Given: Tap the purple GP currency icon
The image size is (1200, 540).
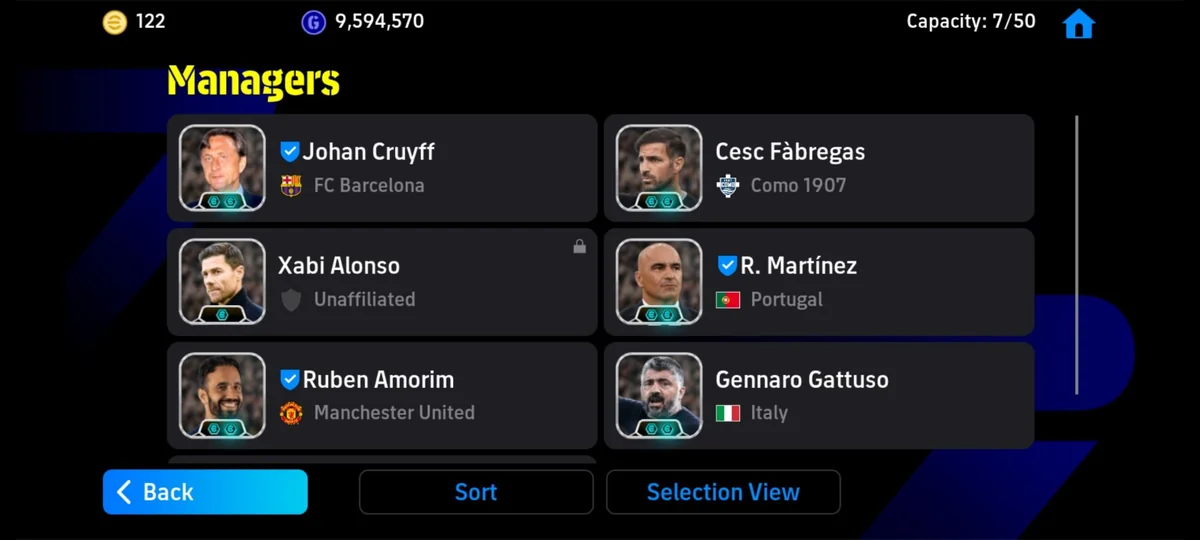Looking at the screenshot, I should [314, 22].
